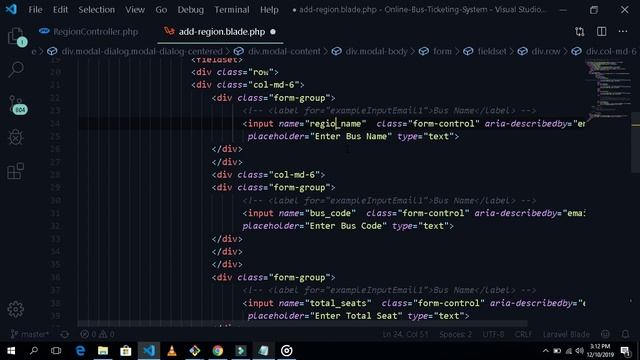The image size is (640, 360).
Task: Launch Microsoft Edge from taskbar
Action: coord(80,351)
